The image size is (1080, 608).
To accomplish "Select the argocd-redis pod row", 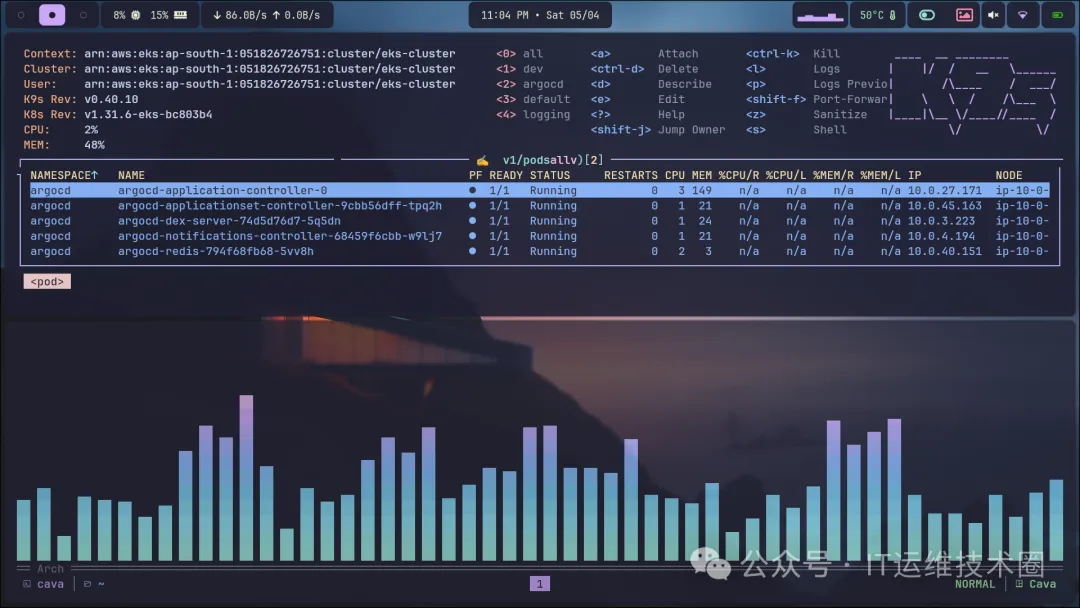I will coord(215,251).
